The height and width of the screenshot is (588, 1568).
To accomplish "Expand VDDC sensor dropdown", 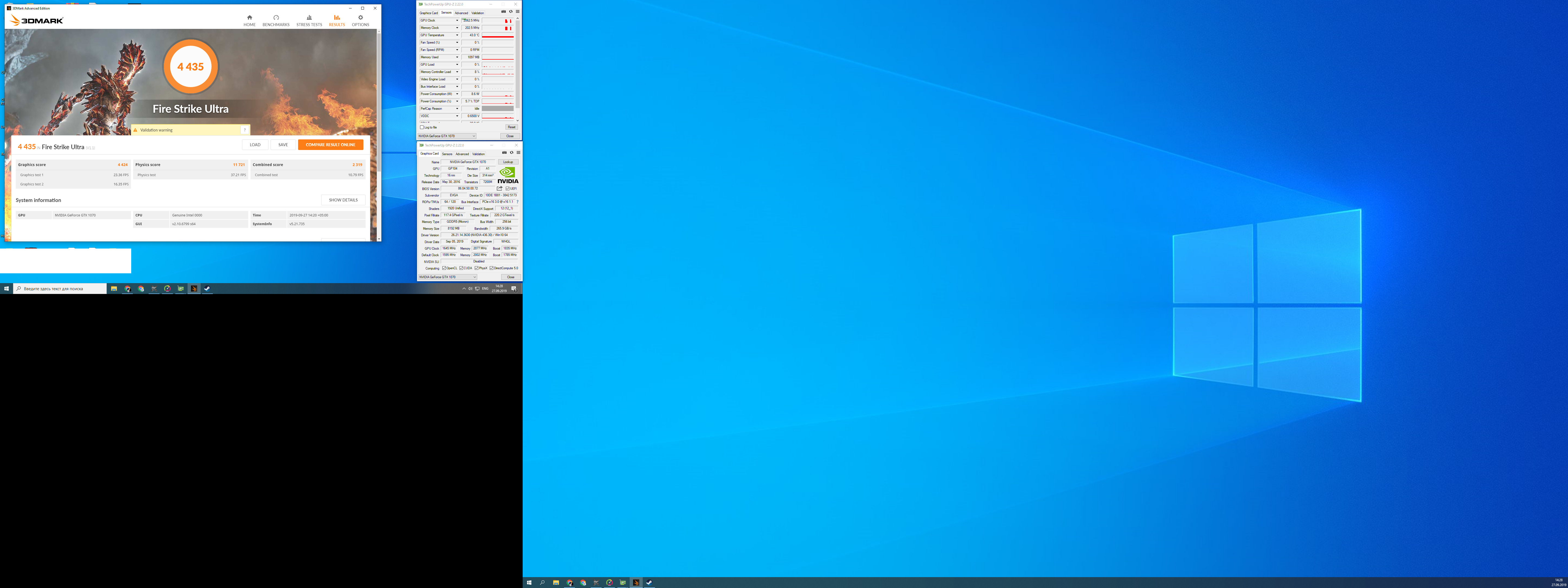I will 457,116.
